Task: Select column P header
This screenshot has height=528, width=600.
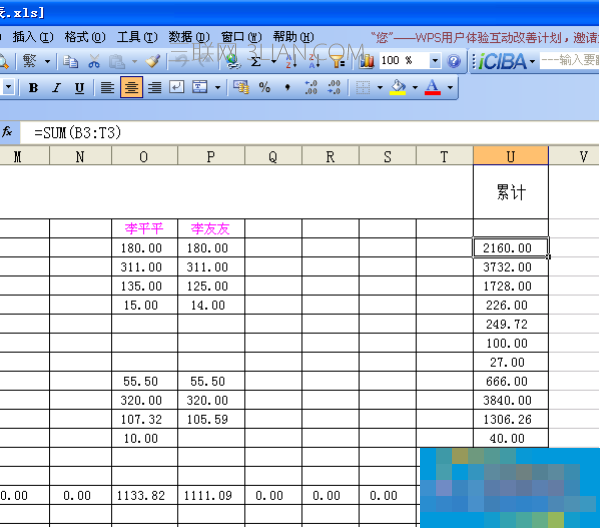Action: pyautogui.click(x=211, y=156)
